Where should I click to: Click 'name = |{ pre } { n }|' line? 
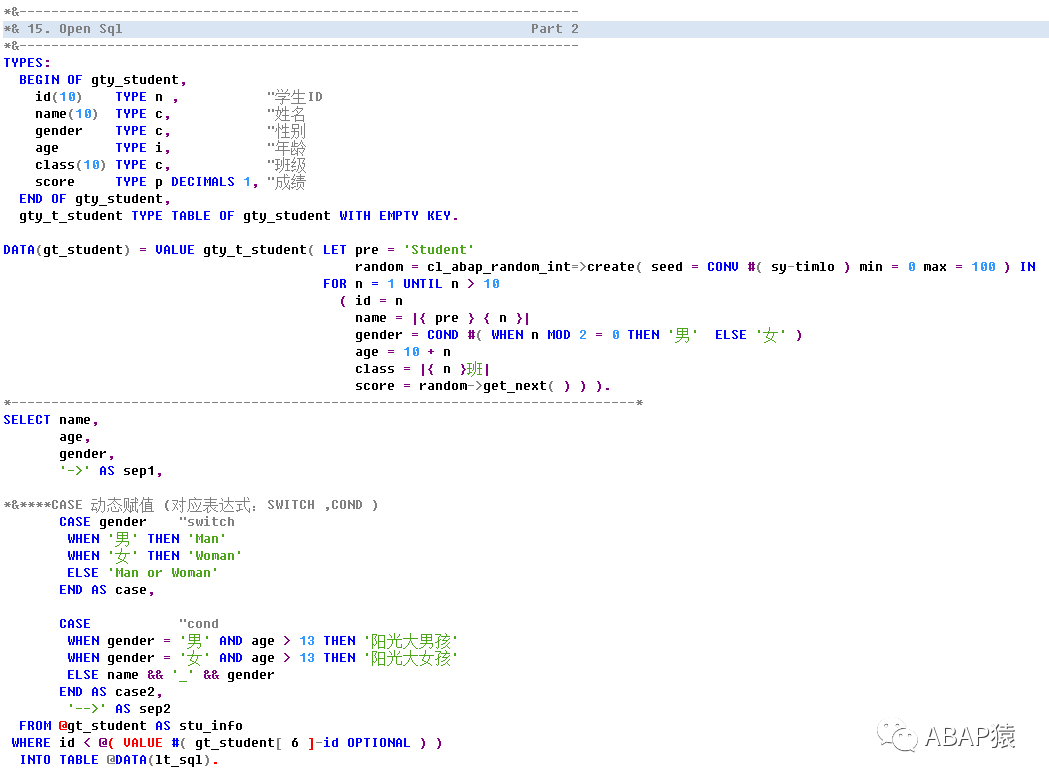pyautogui.click(x=442, y=318)
